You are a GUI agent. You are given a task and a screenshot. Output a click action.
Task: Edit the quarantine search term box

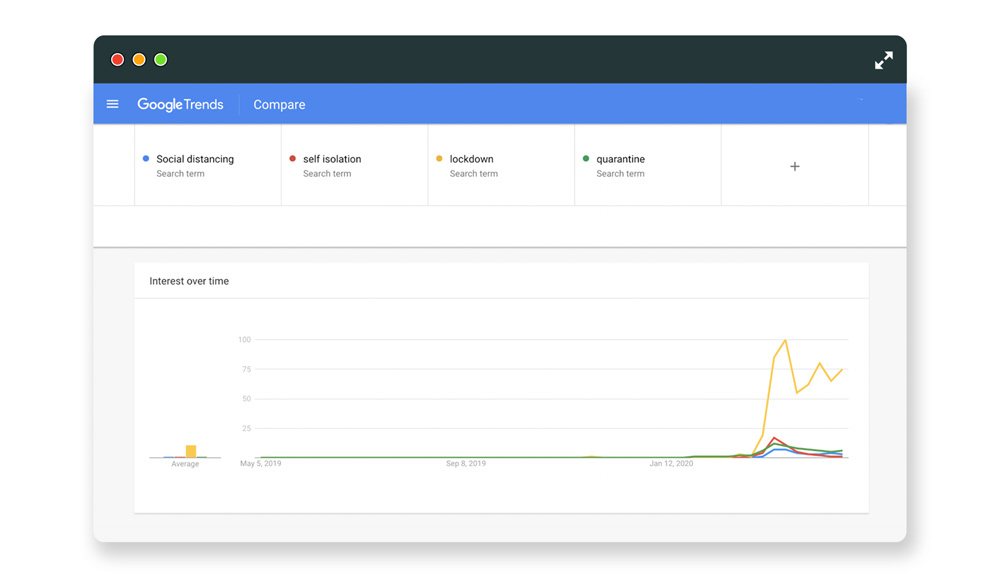(620, 159)
